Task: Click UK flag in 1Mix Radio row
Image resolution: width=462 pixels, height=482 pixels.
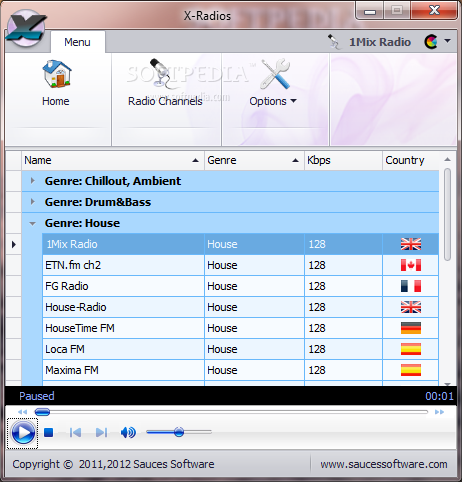Action: [x=411, y=244]
